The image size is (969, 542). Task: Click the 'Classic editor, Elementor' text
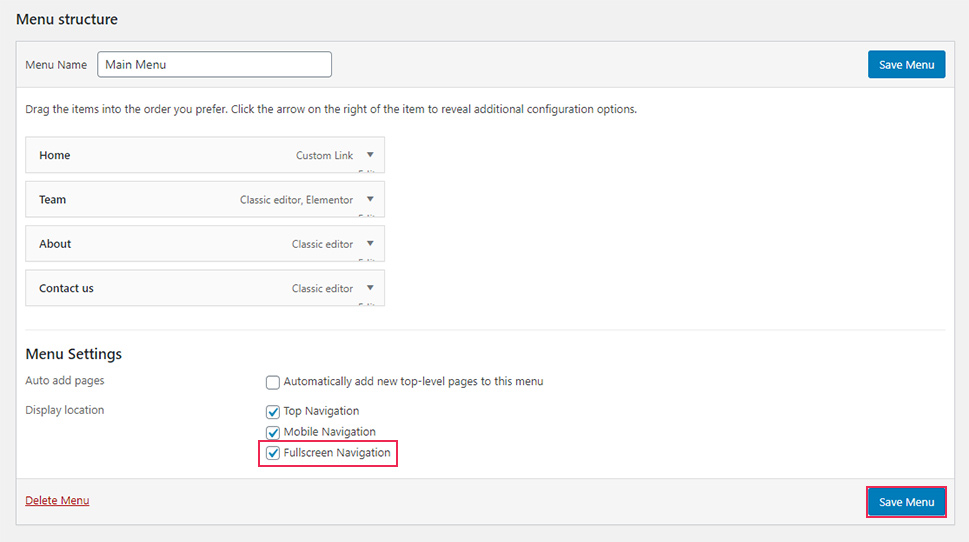[297, 200]
